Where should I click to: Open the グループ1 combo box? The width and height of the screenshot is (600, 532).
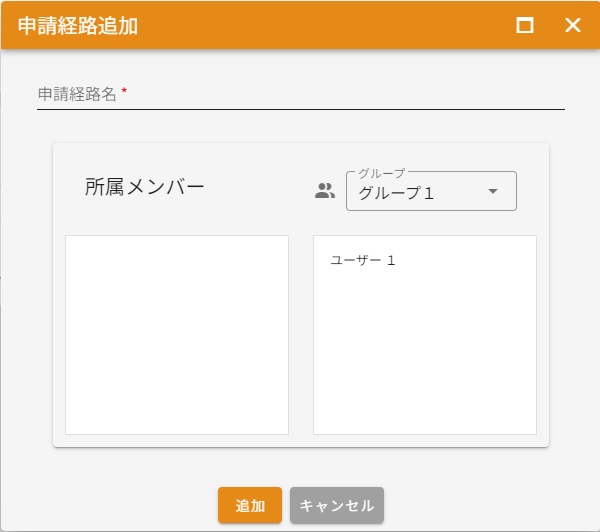pos(420,193)
